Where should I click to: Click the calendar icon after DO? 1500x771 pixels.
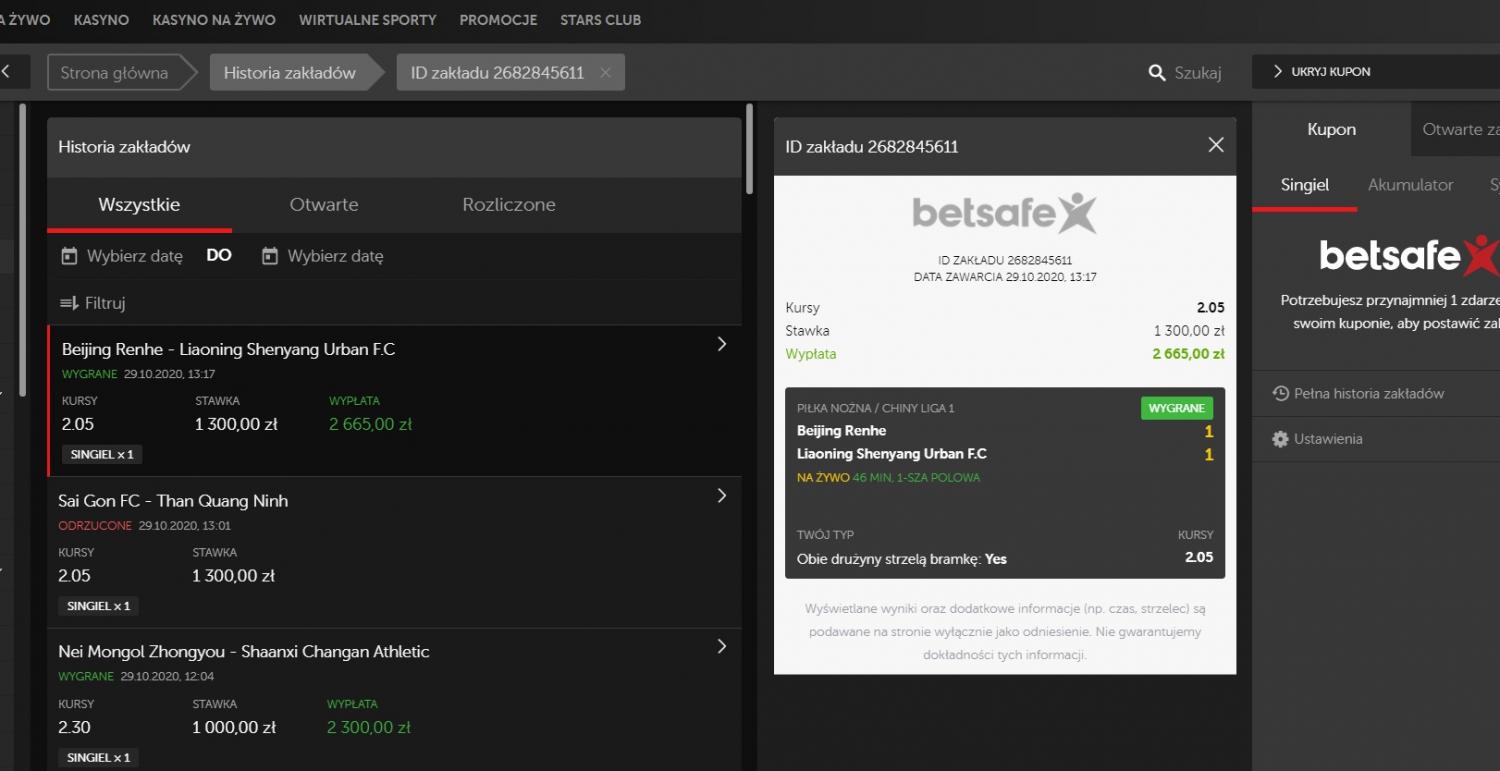click(x=270, y=256)
